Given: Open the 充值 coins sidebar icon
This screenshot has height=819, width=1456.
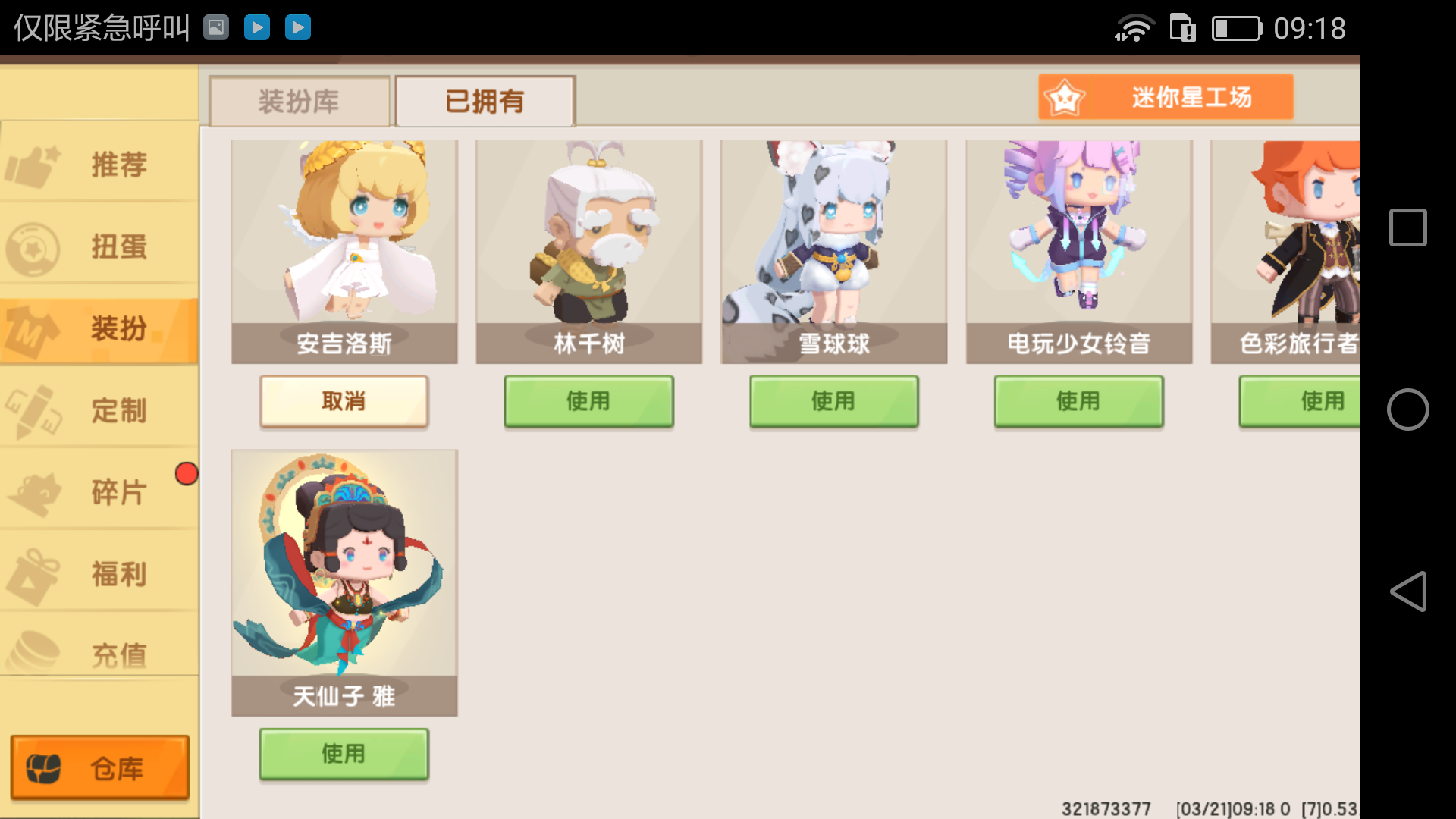Looking at the screenshot, I should (x=32, y=652).
